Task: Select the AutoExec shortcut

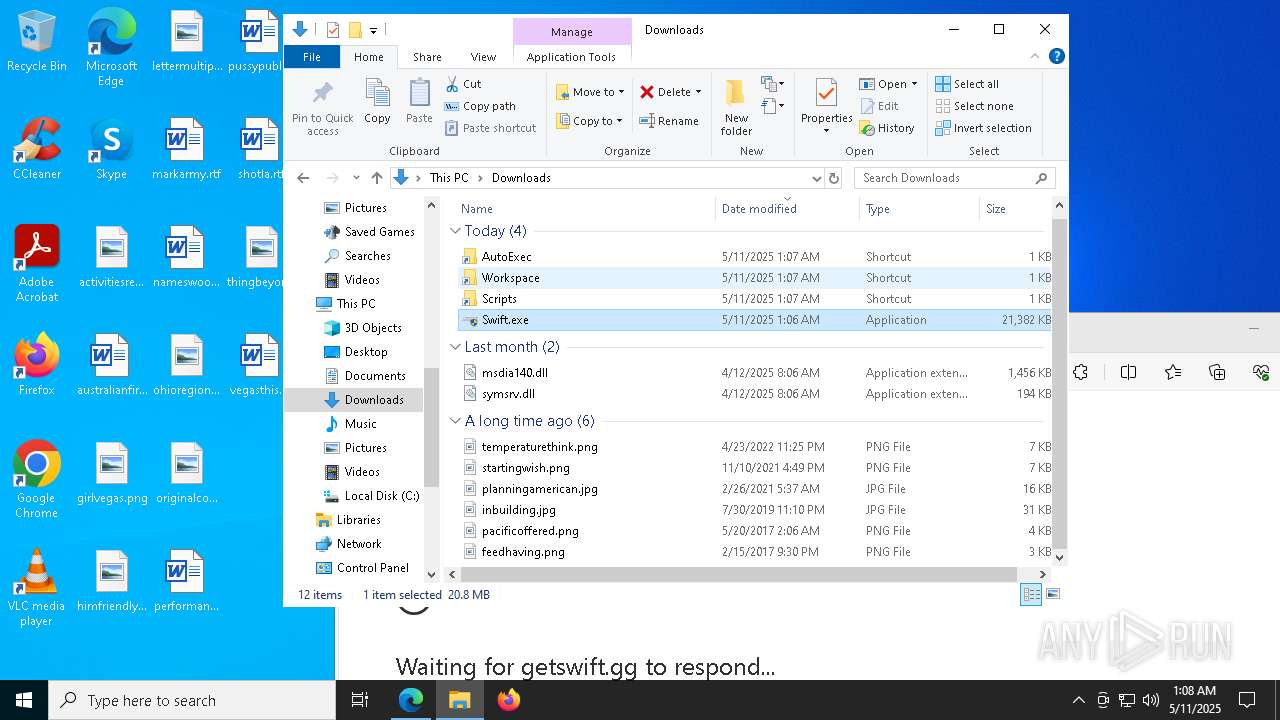Action: click(x=755, y=257)
